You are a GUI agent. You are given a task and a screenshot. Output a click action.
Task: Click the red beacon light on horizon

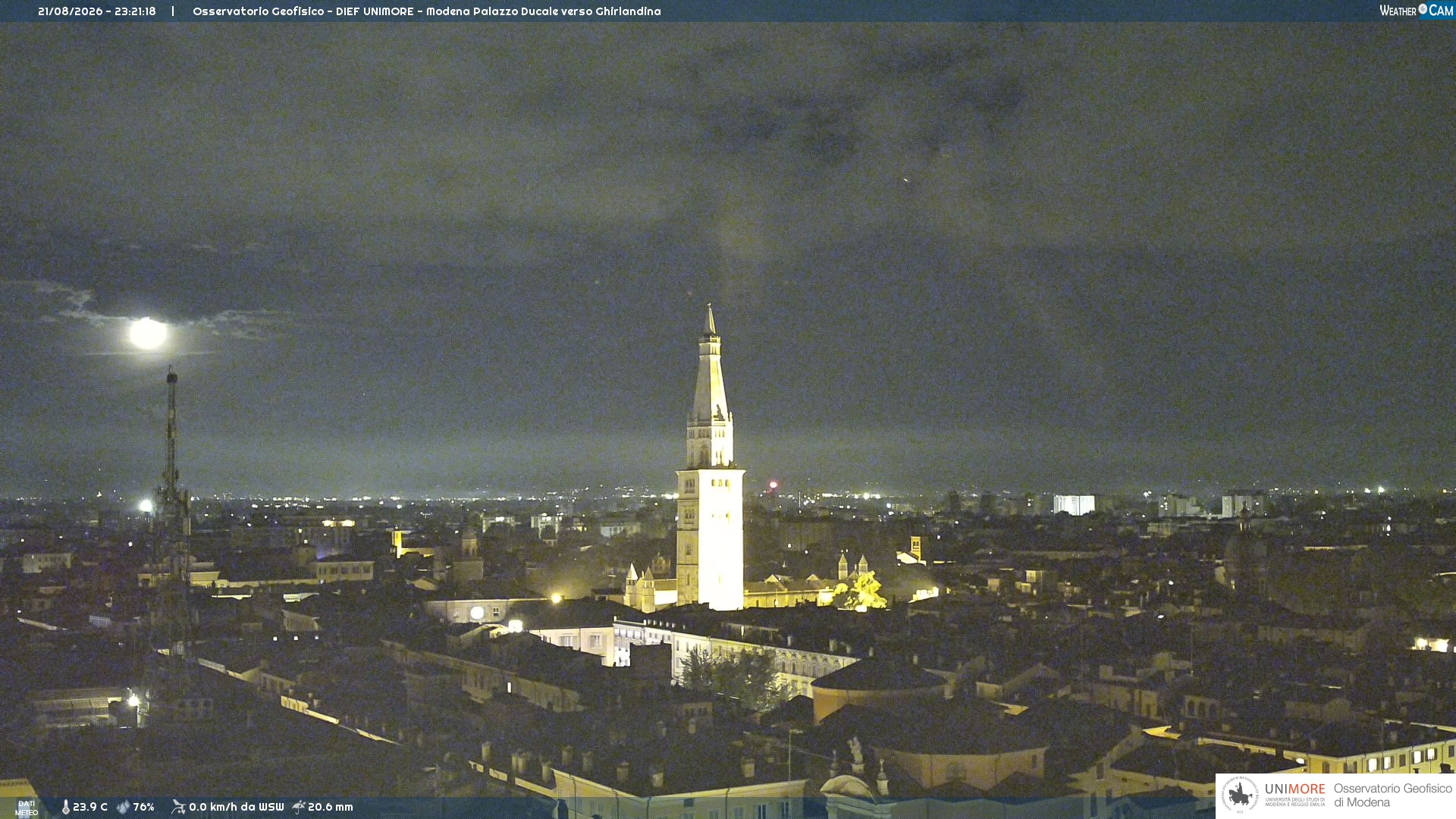pos(773,485)
